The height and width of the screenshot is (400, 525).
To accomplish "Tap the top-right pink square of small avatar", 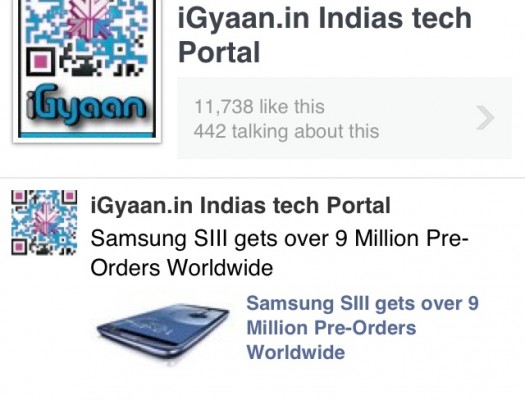I will coord(70,196).
